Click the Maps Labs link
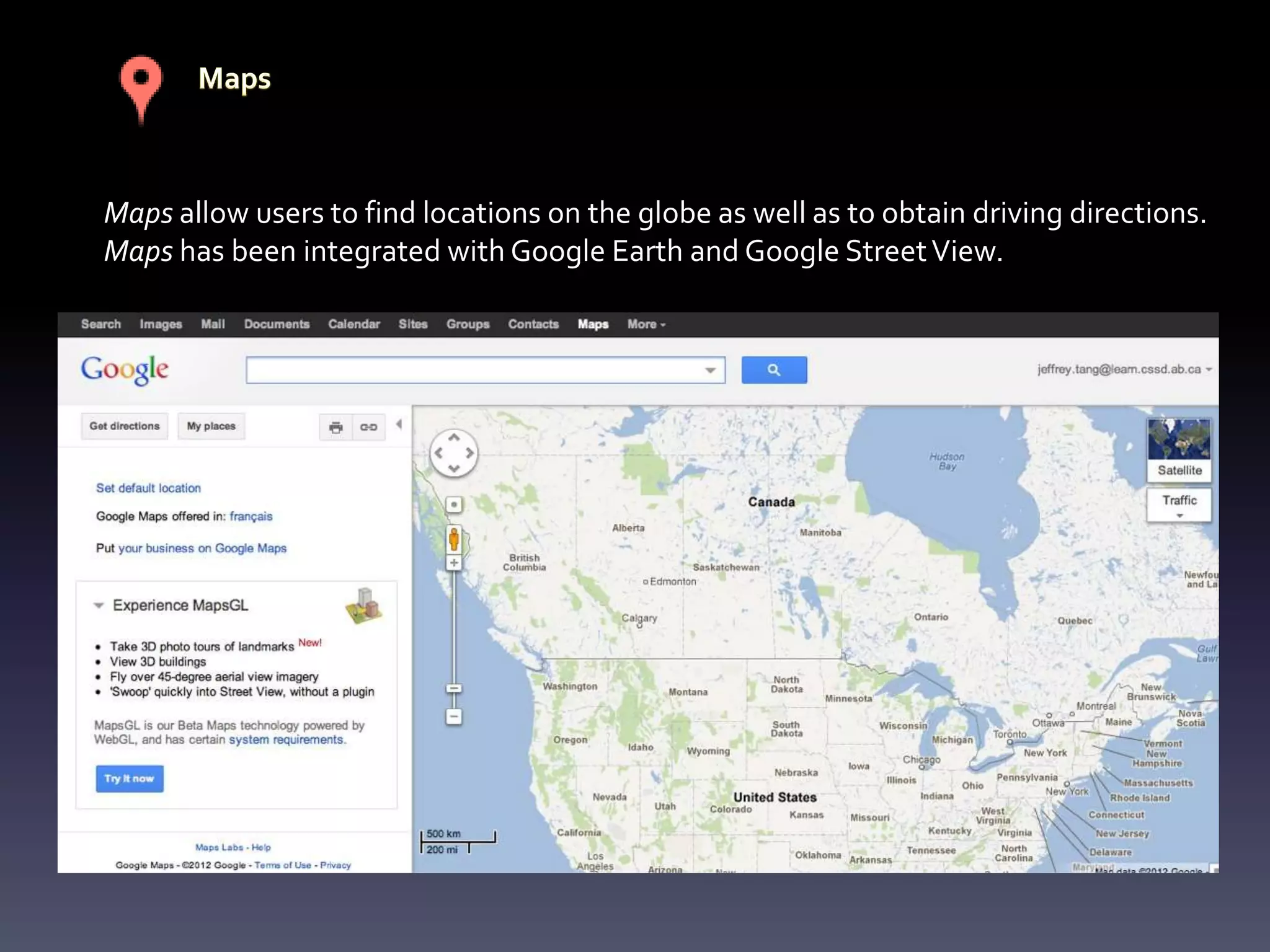The image size is (1270, 952). [220, 847]
